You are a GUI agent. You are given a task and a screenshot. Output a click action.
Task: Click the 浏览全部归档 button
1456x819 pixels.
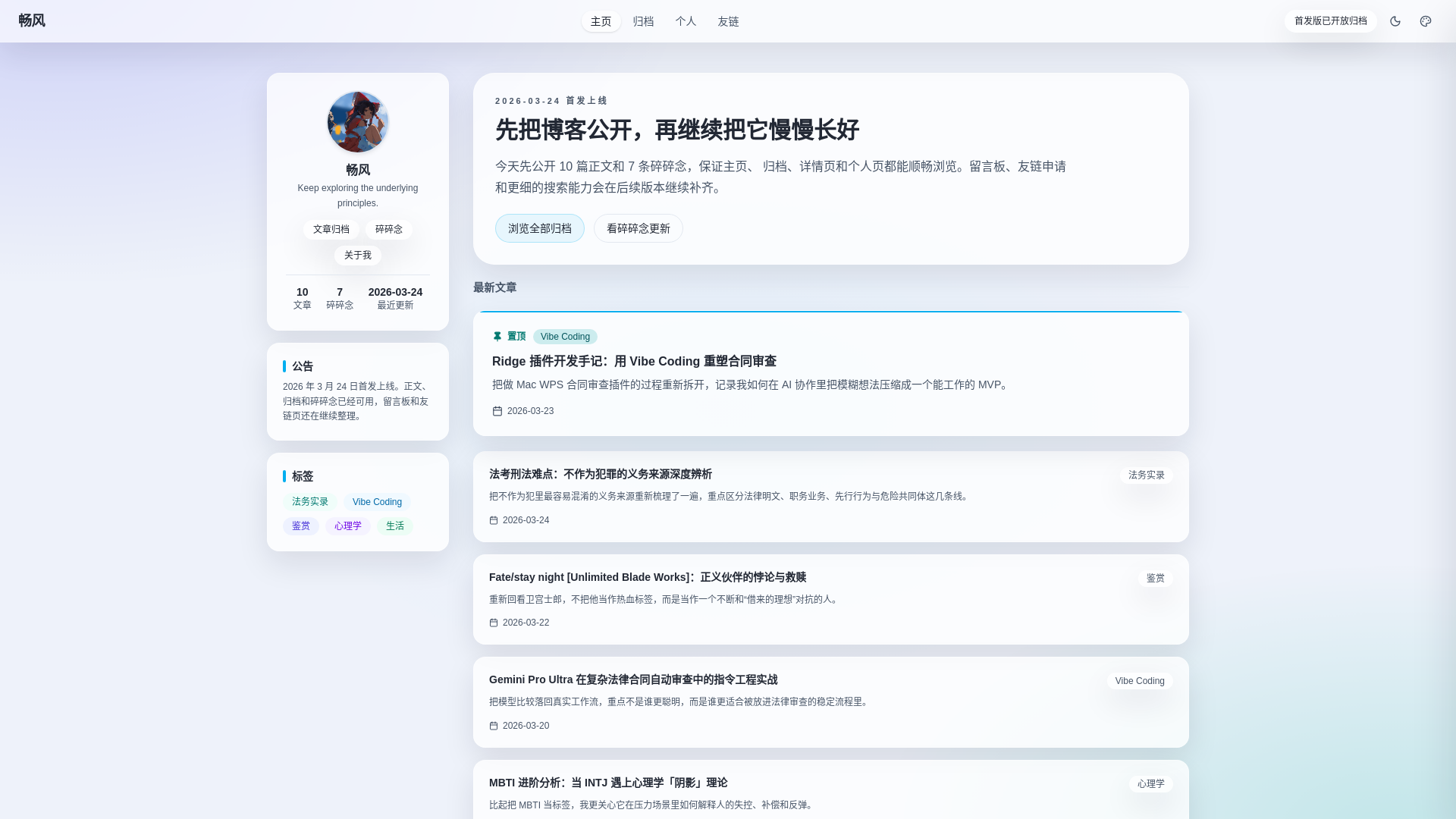pyautogui.click(x=540, y=228)
